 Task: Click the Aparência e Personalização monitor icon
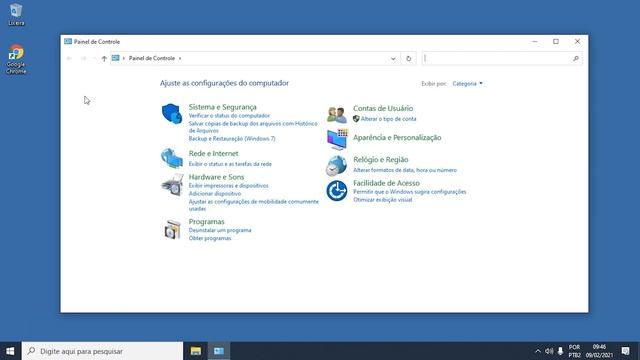click(x=337, y=139)
